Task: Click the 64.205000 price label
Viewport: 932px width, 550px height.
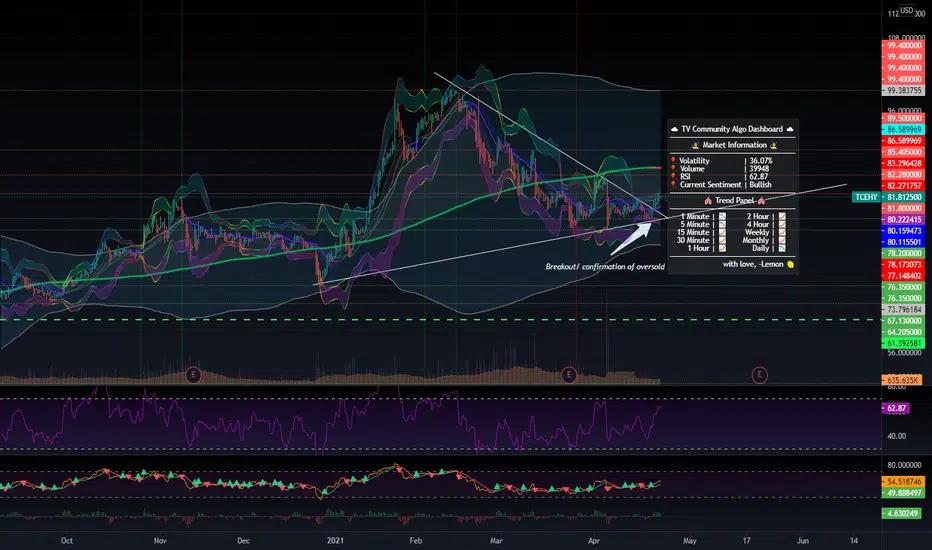Action: point(903,332)
